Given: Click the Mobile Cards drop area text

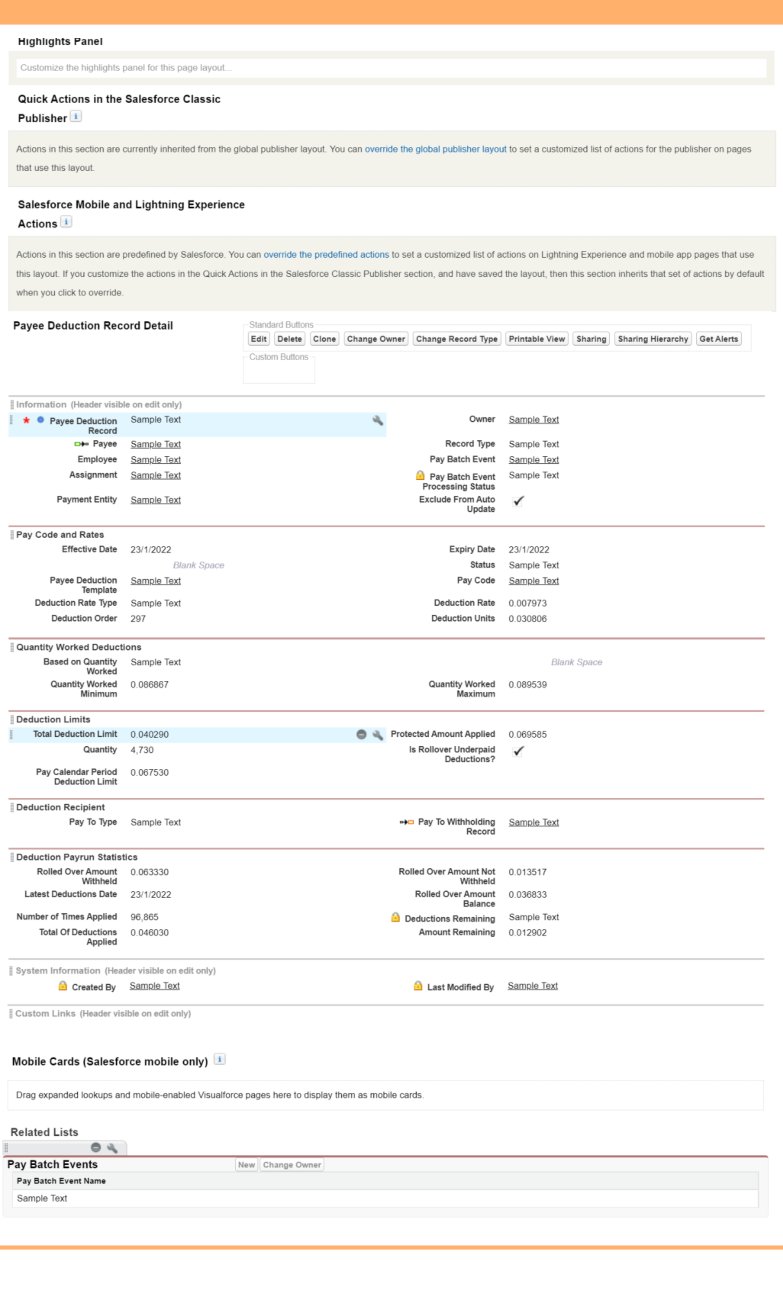Looking at the screenshot, I should pyautogui.click(x=220, y=1095).
